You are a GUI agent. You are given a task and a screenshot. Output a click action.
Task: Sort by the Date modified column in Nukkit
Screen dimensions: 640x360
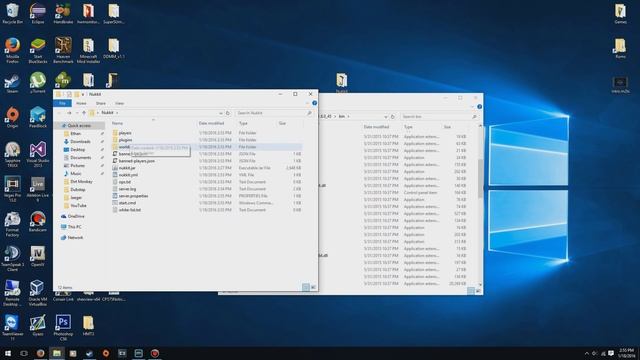(x=211, y=123)
